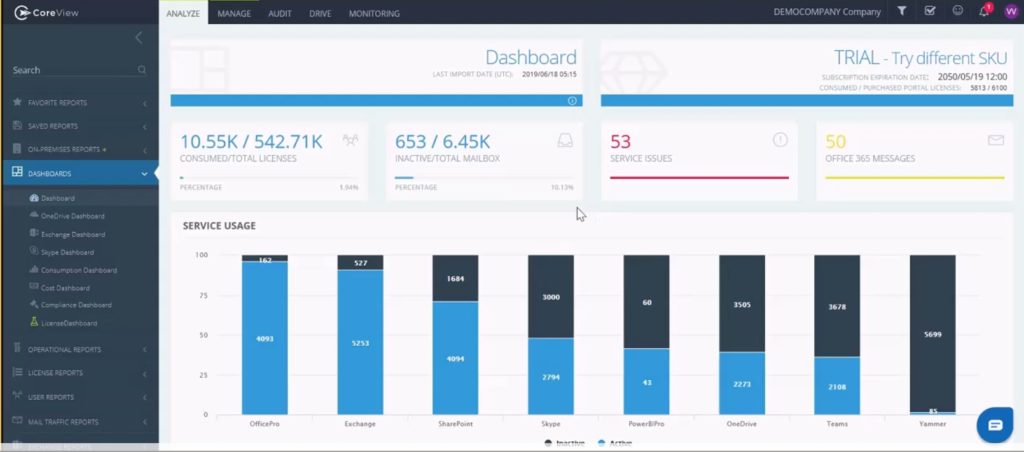
Task: Switch to the ANALYZE tab
Action: (x=183, y=12)
